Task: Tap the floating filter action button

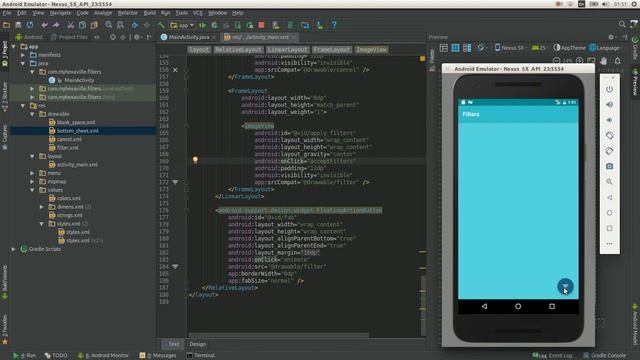Action: [565, 287]
